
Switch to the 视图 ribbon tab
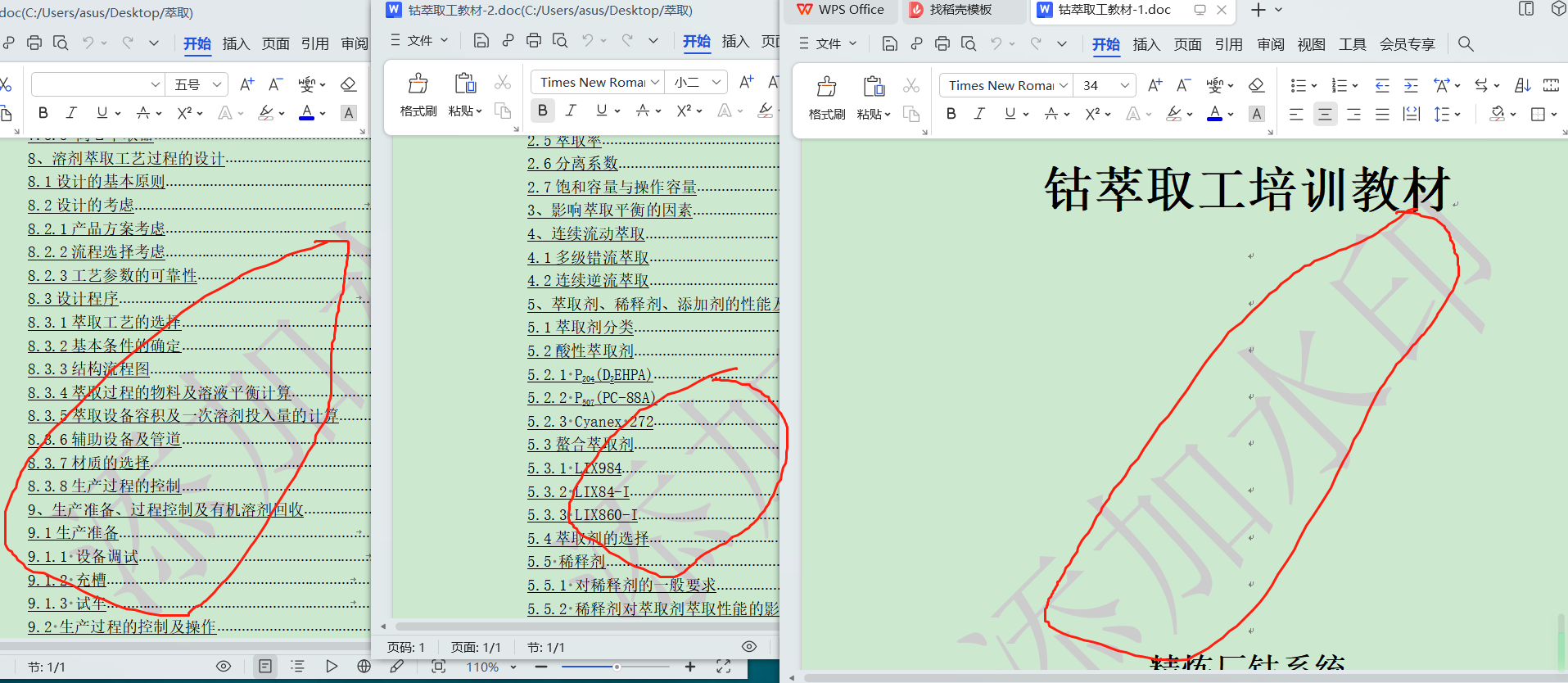tap(1311, 44)
